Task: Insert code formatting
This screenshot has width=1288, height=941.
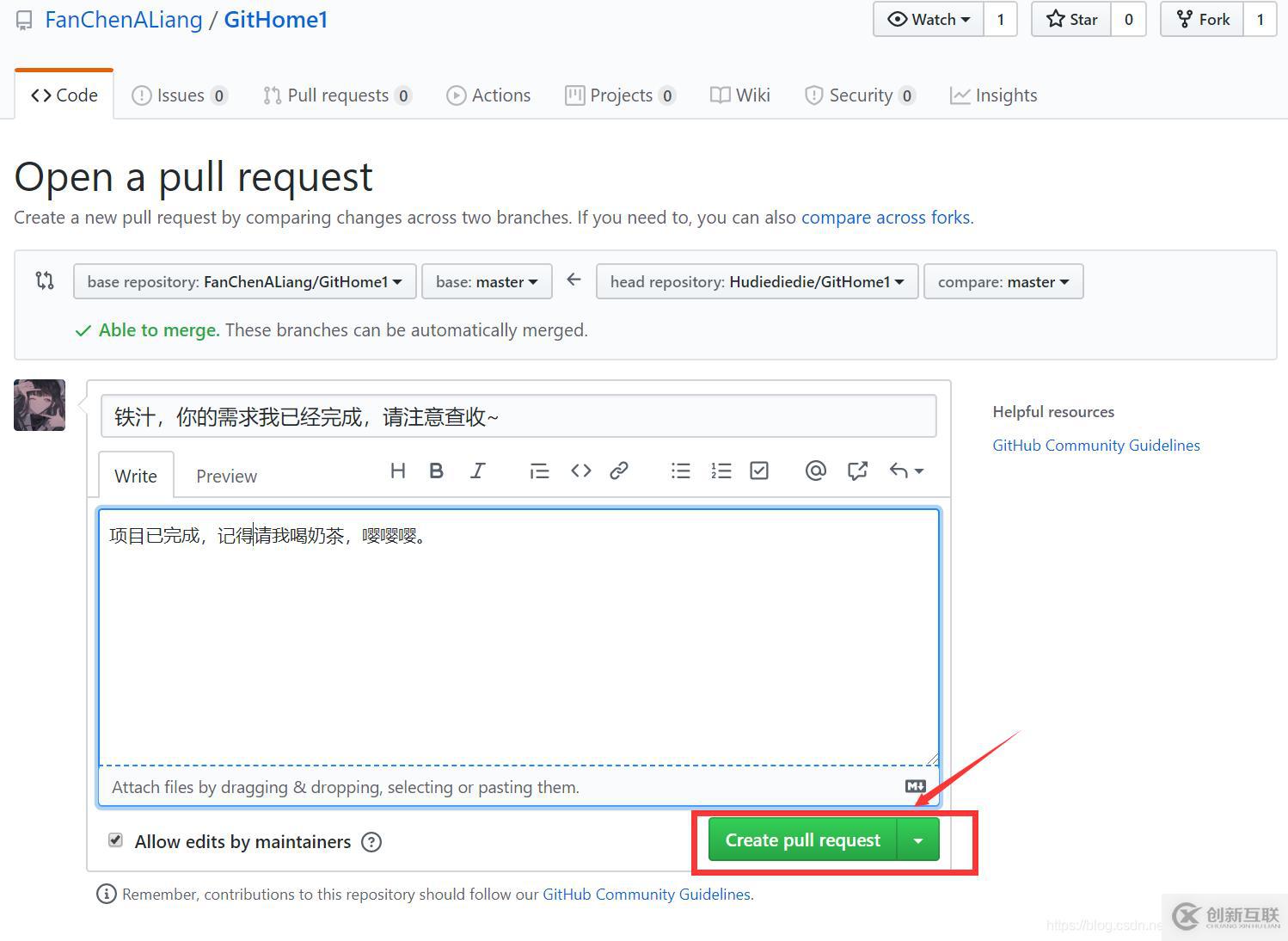Action: point(580,470)
